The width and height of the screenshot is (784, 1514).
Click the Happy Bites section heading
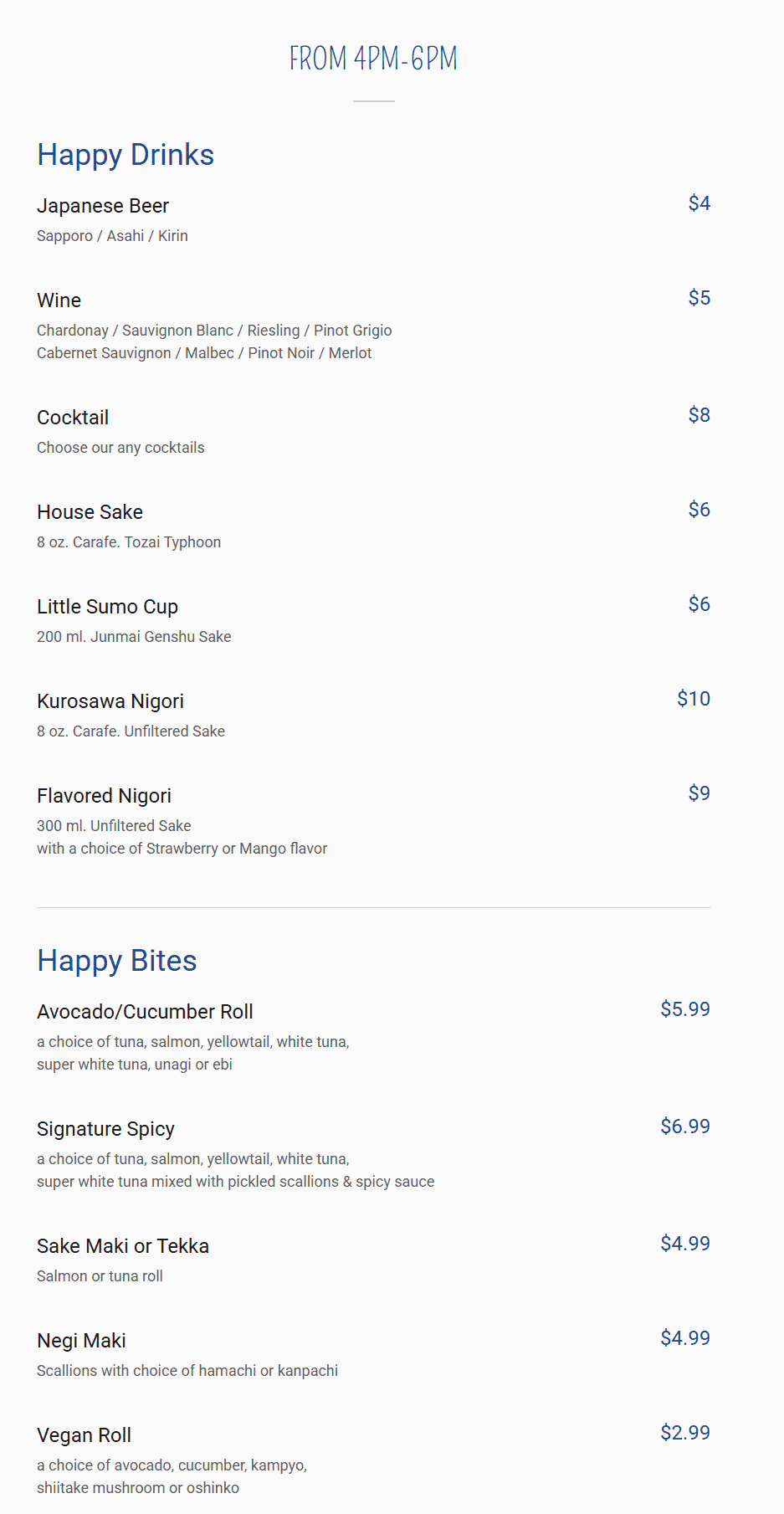tap(117, 961)
